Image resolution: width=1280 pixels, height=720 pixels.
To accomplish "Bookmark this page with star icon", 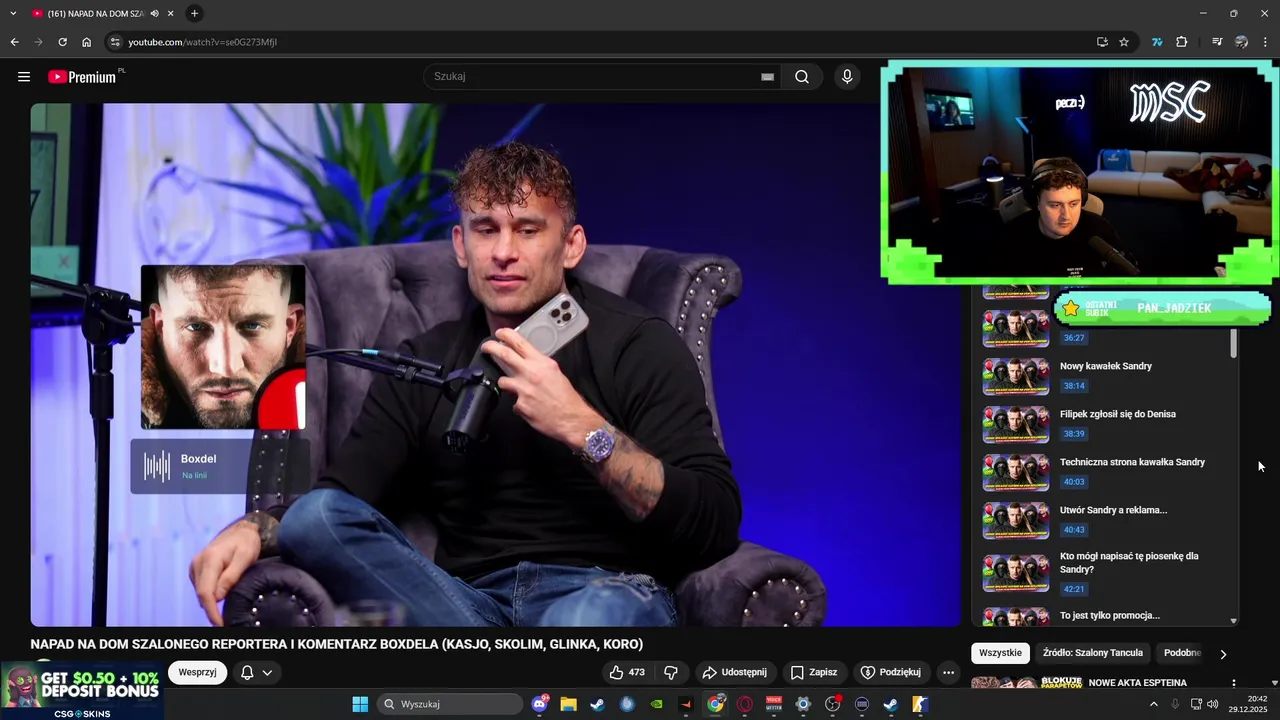I will coord(1124,42).
